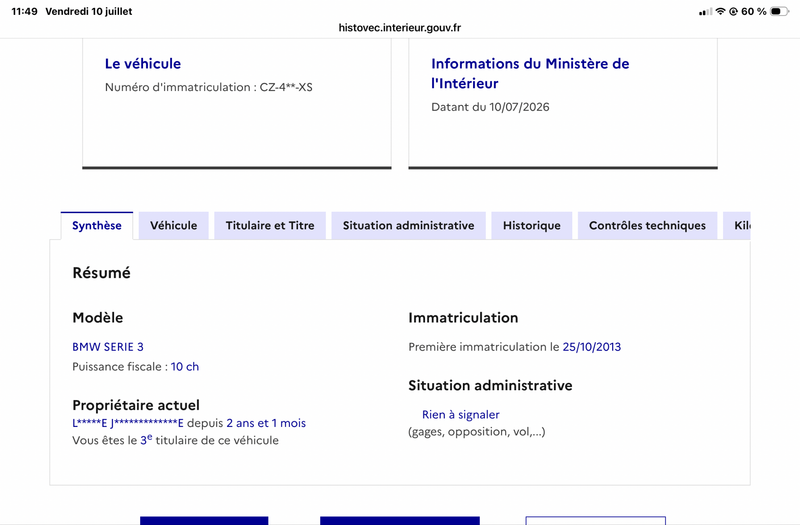Click '2 ans et 1 mois' duration

pyautogui.click(x=266, y=423)
